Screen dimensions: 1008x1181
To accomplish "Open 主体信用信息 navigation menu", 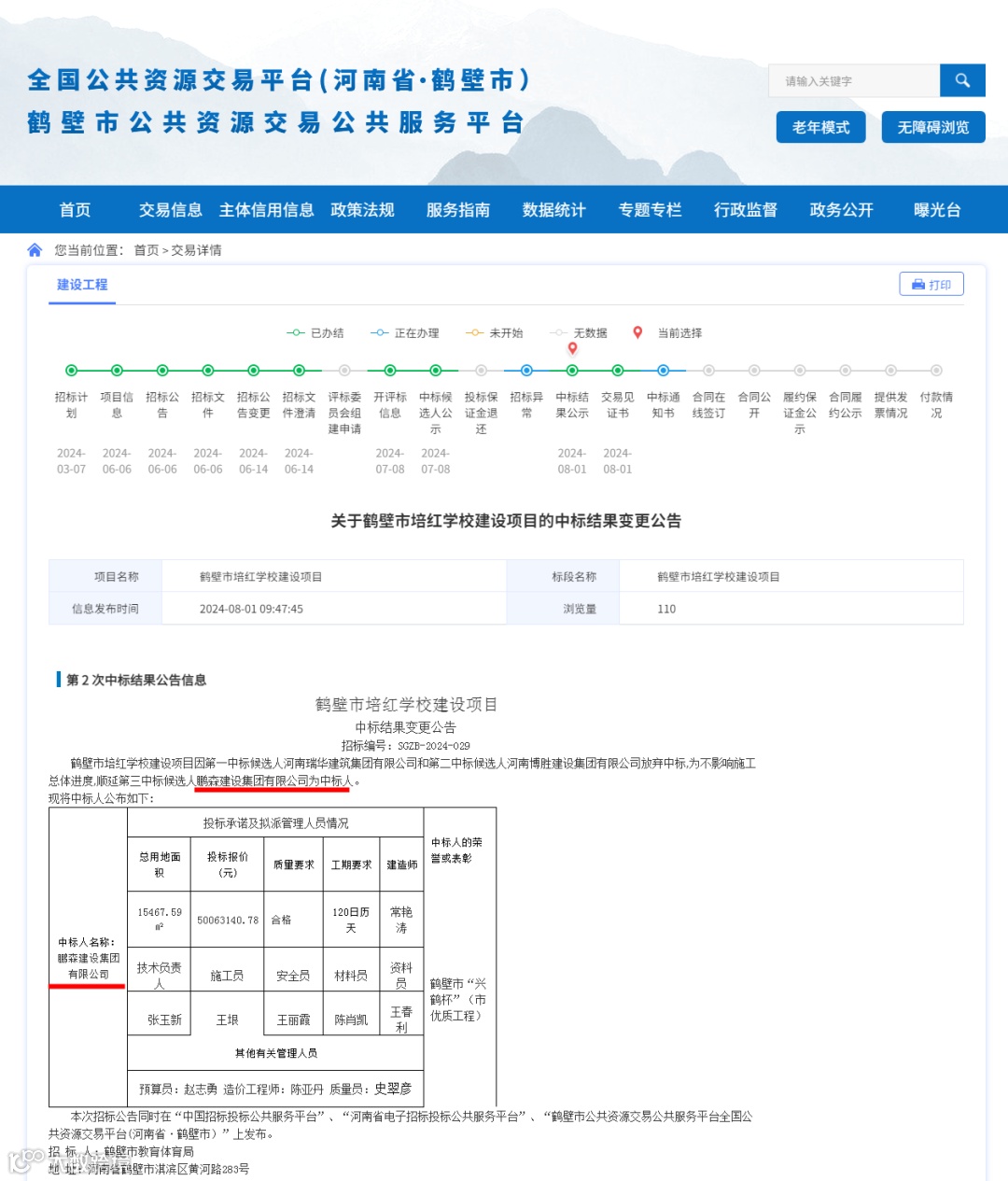I will click(x=267, y=210).
